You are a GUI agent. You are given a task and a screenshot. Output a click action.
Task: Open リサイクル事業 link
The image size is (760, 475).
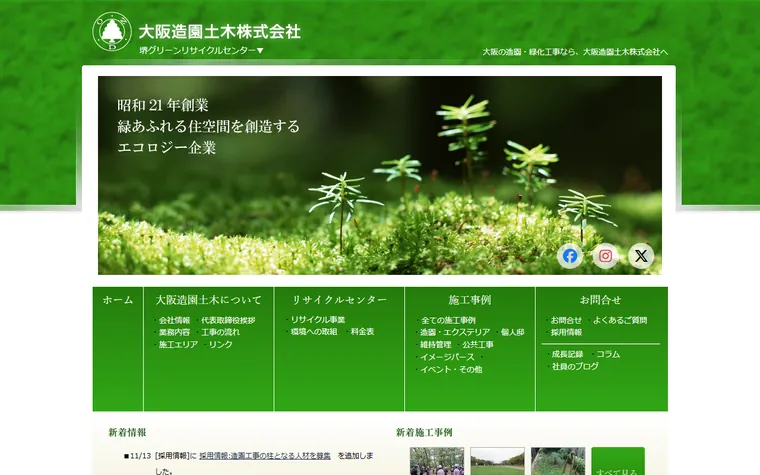click(318, 320)
